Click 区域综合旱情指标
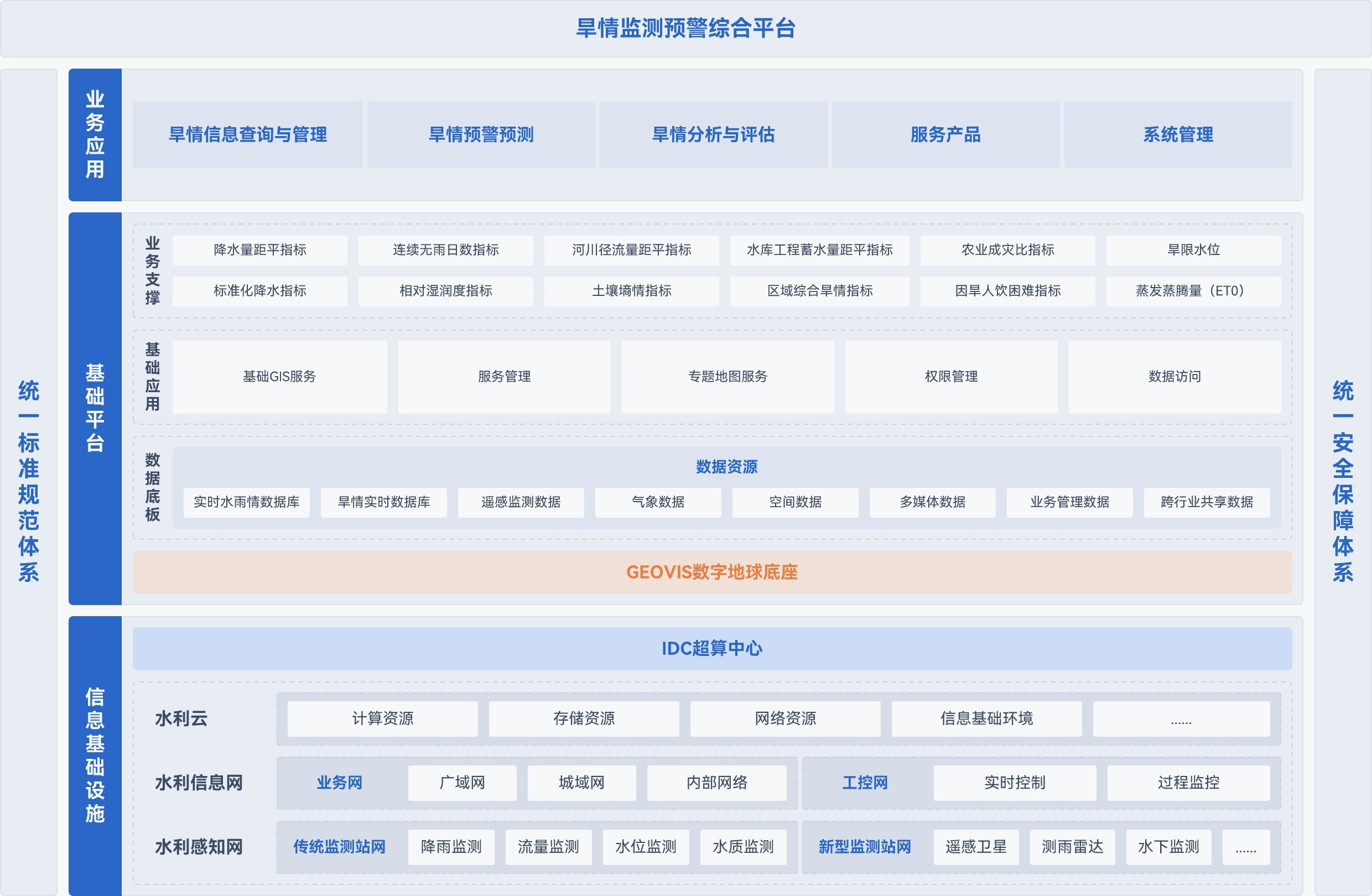 pyautogui.click(x=819, y=291)
